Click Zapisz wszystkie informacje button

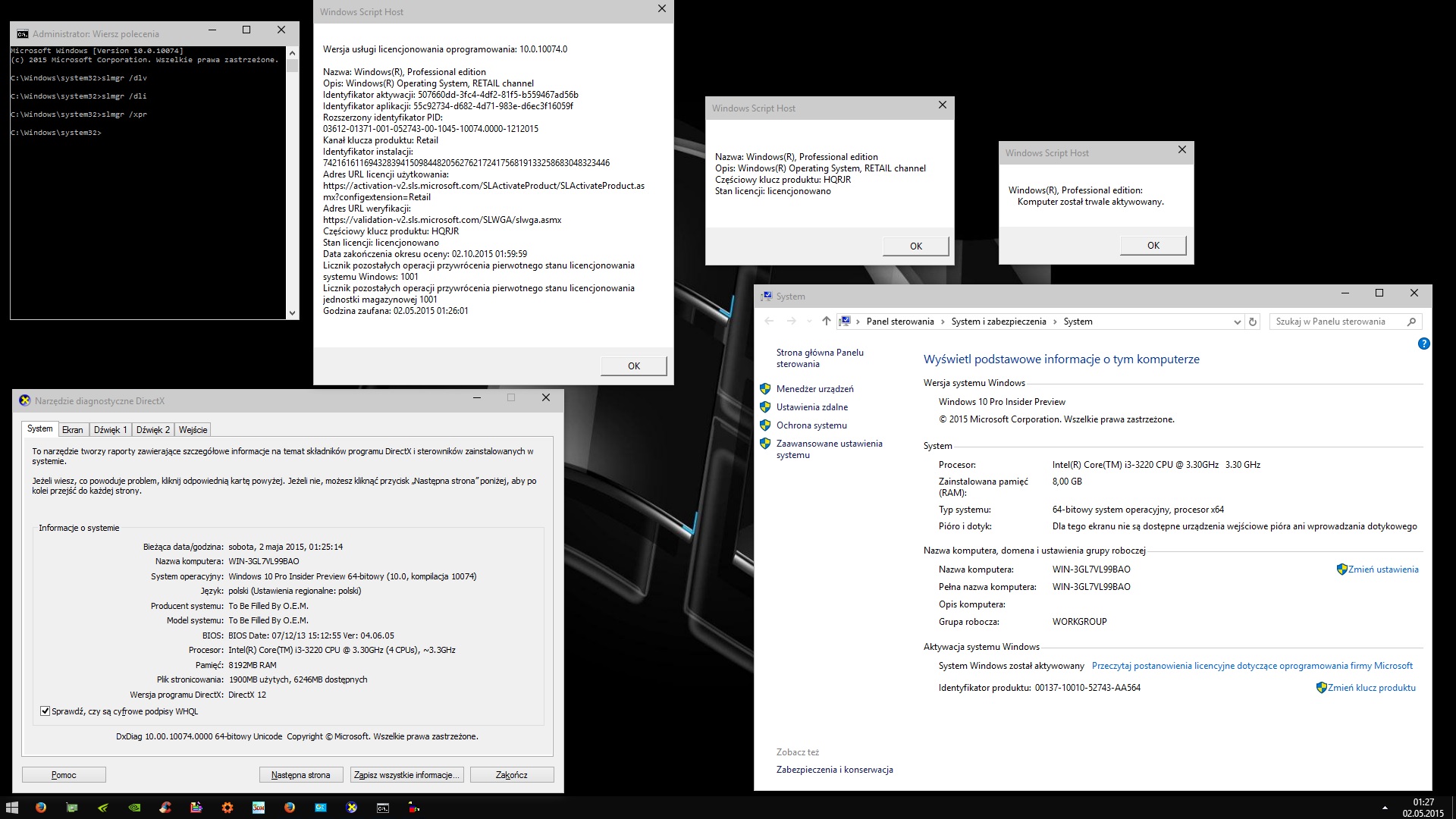point(406,775)
